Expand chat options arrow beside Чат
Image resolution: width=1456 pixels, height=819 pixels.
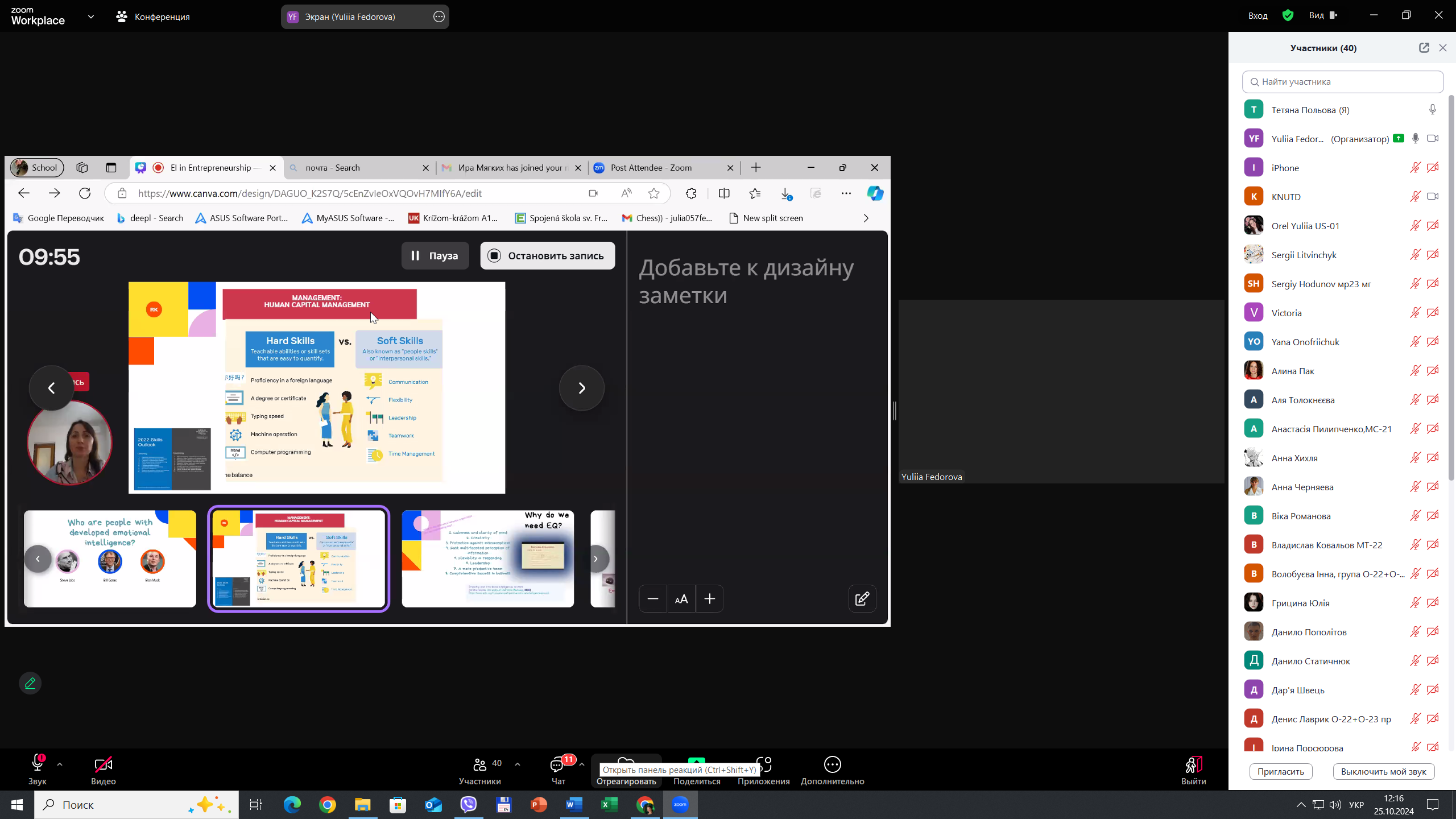coord(581,764)
